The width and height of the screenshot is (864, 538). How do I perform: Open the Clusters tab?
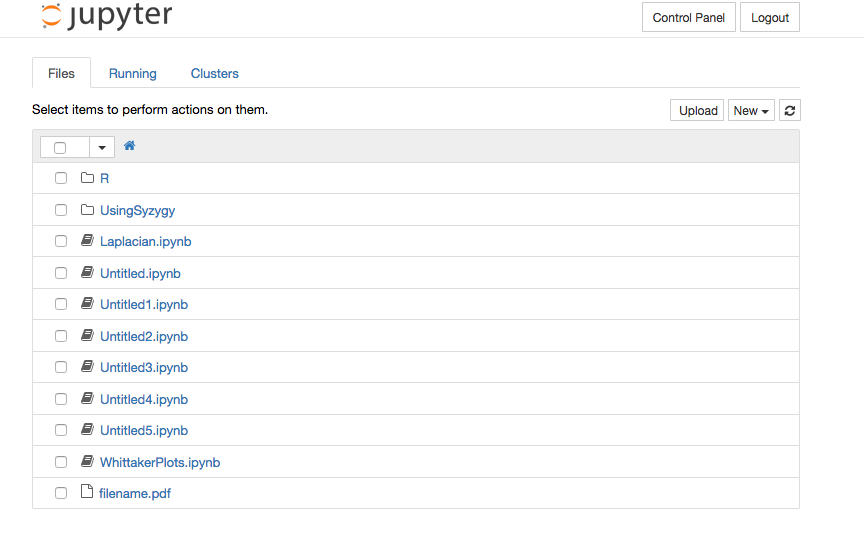(214, 73)
